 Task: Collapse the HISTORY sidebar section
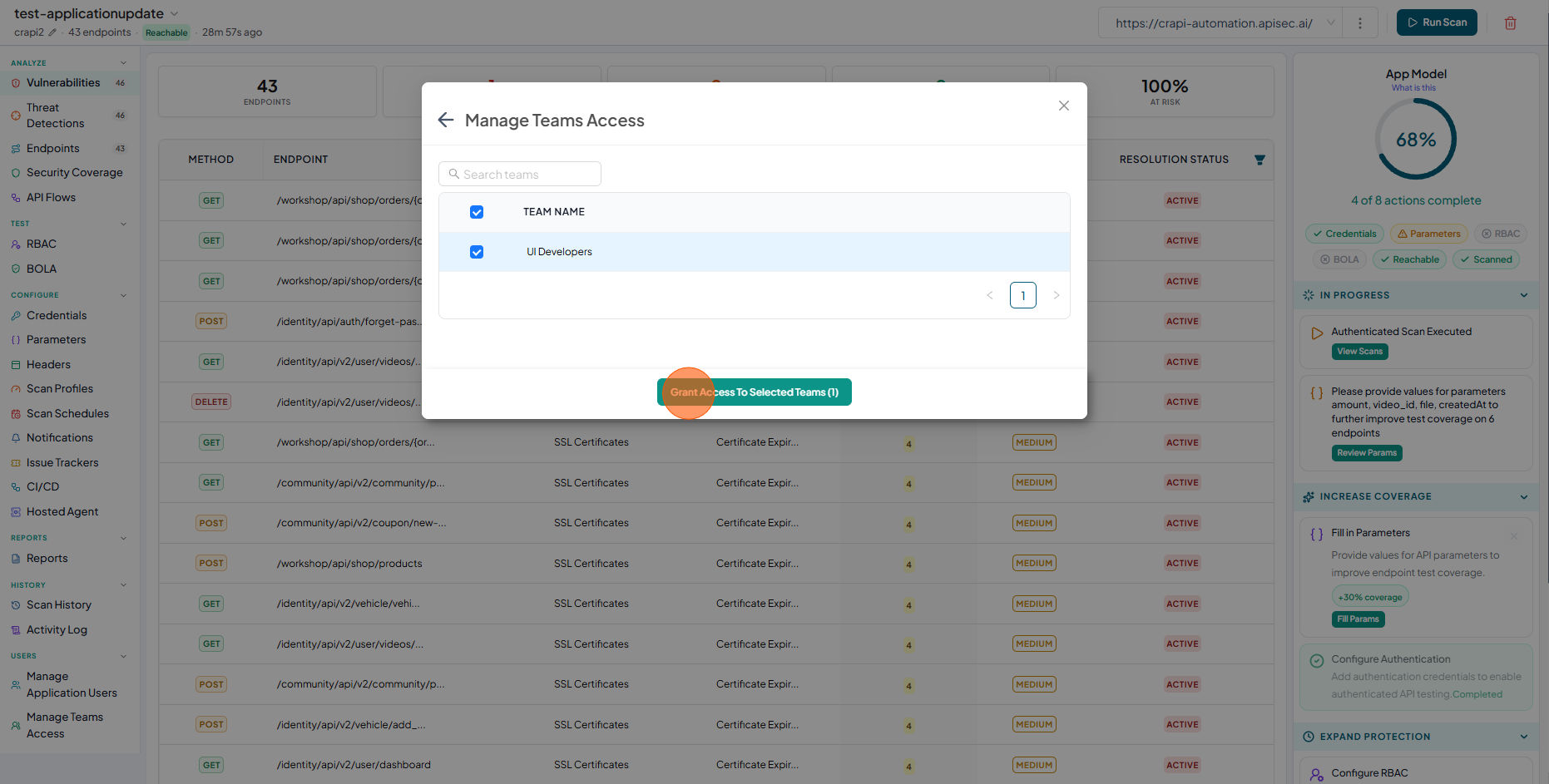(123, 585)
